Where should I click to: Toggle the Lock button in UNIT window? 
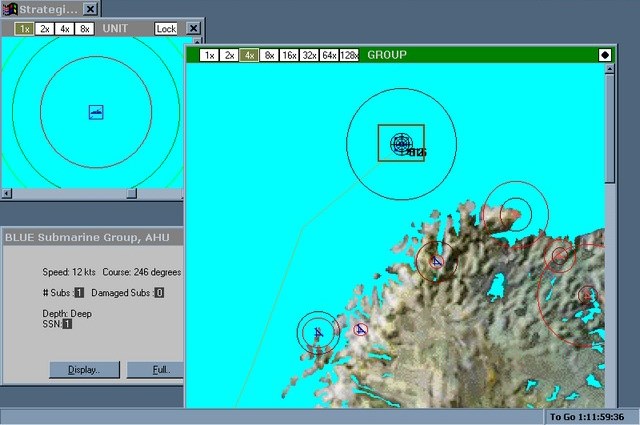[166, 29]
